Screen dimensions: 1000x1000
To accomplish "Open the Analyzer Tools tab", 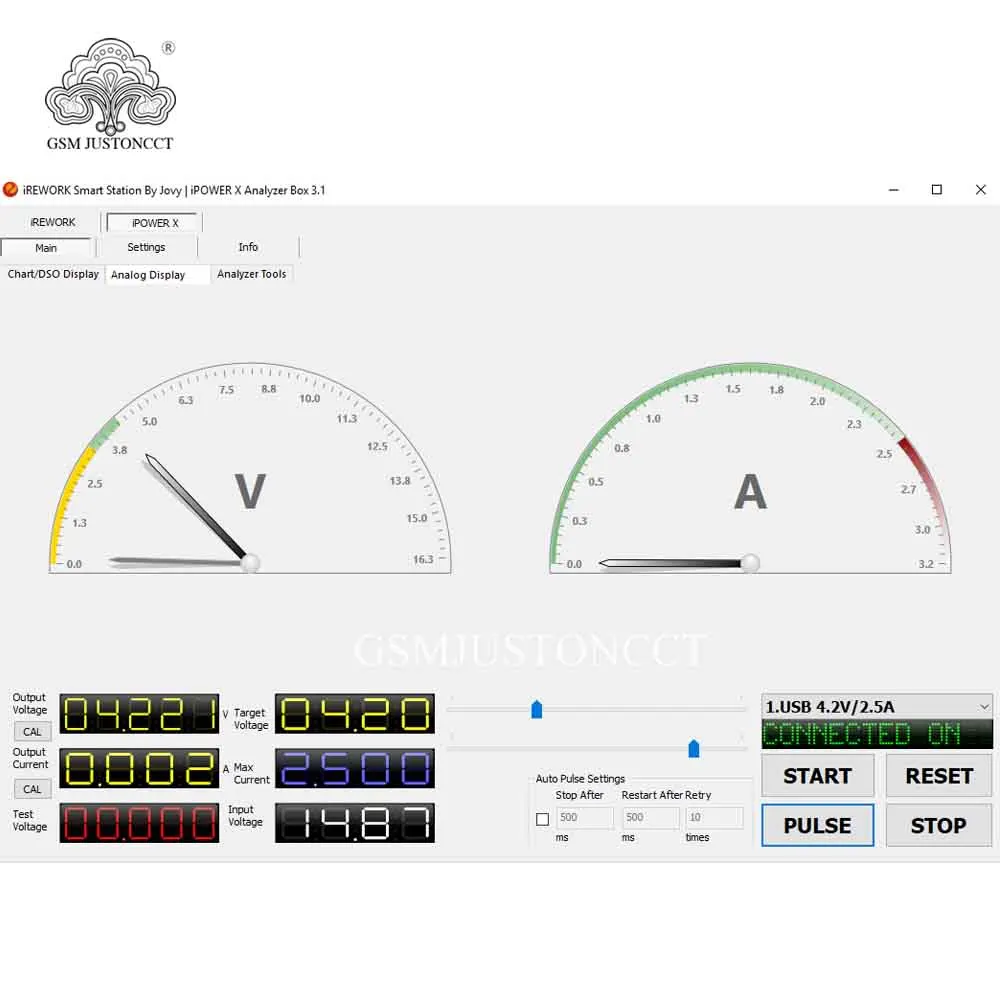I will (251, 274).
